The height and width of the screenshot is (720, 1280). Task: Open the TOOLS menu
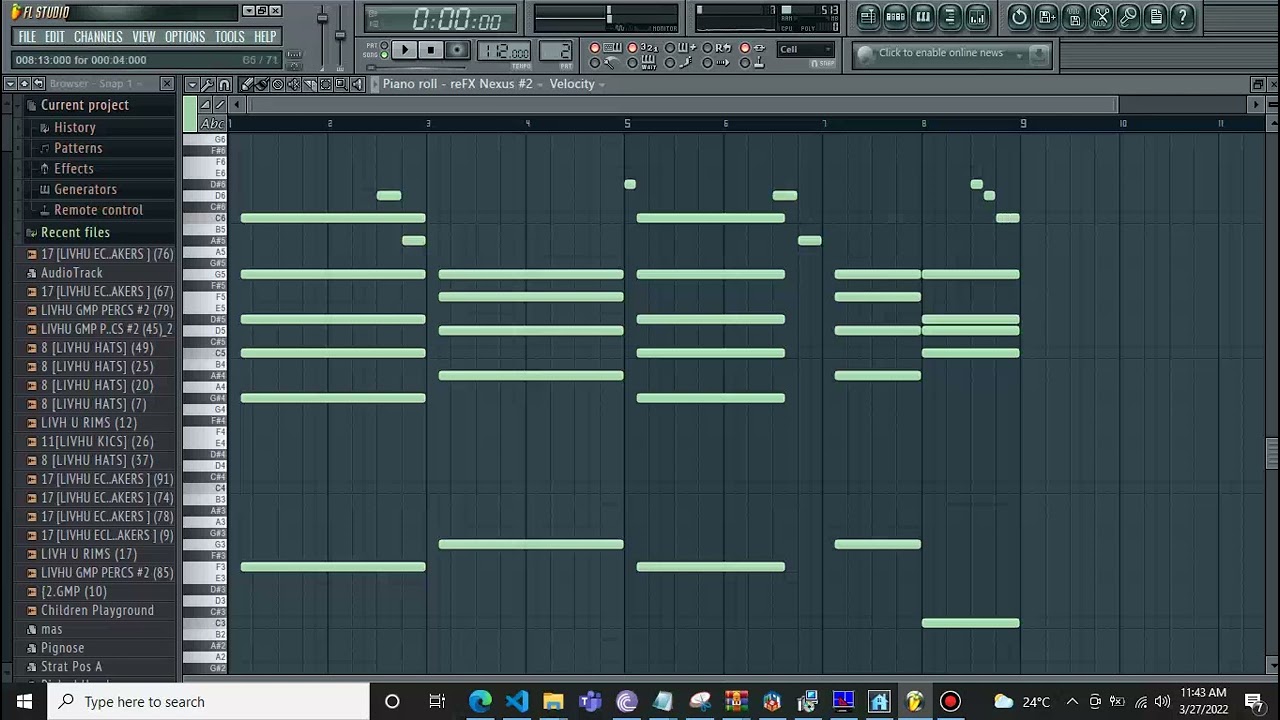[229, 37]
